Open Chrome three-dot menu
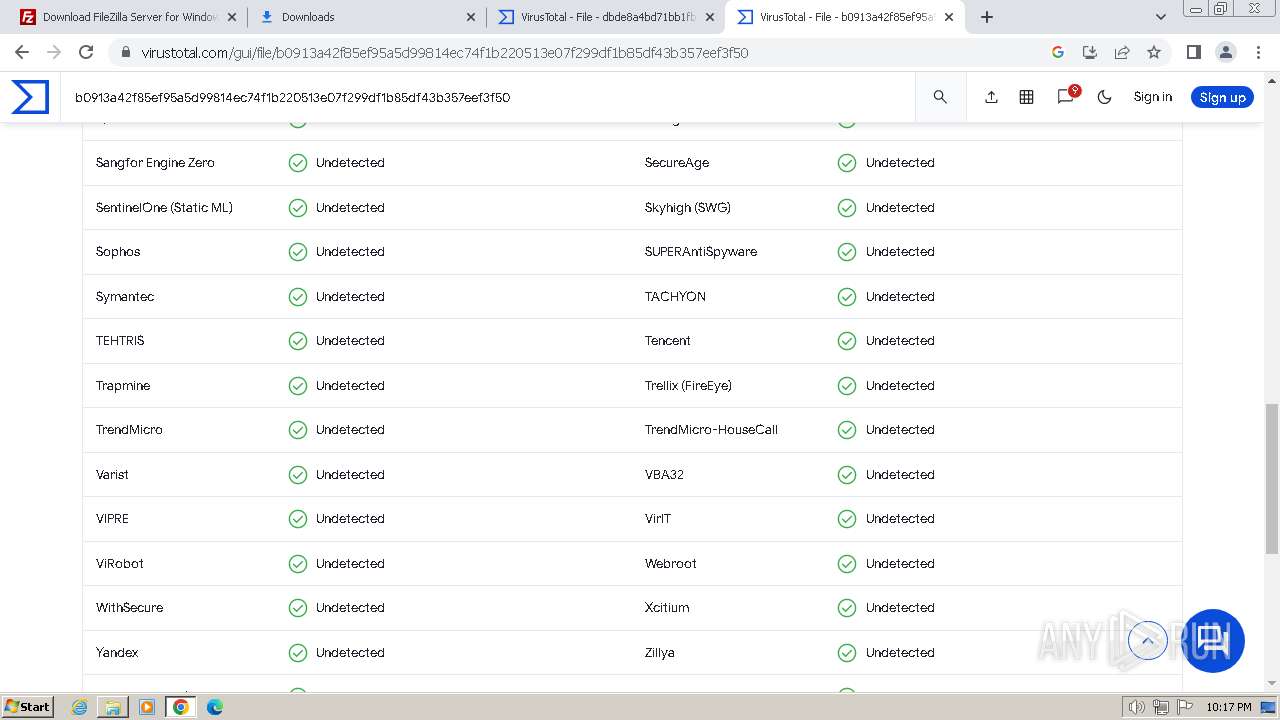This screenshot has height=720, width=1280. (x=1258, y=52)
